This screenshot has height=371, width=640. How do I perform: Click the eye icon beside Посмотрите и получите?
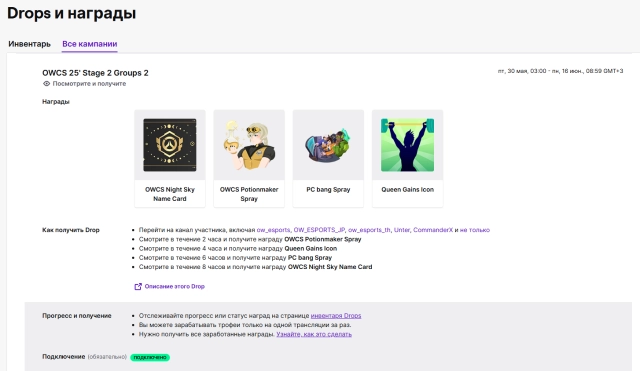tap(47, 84)
